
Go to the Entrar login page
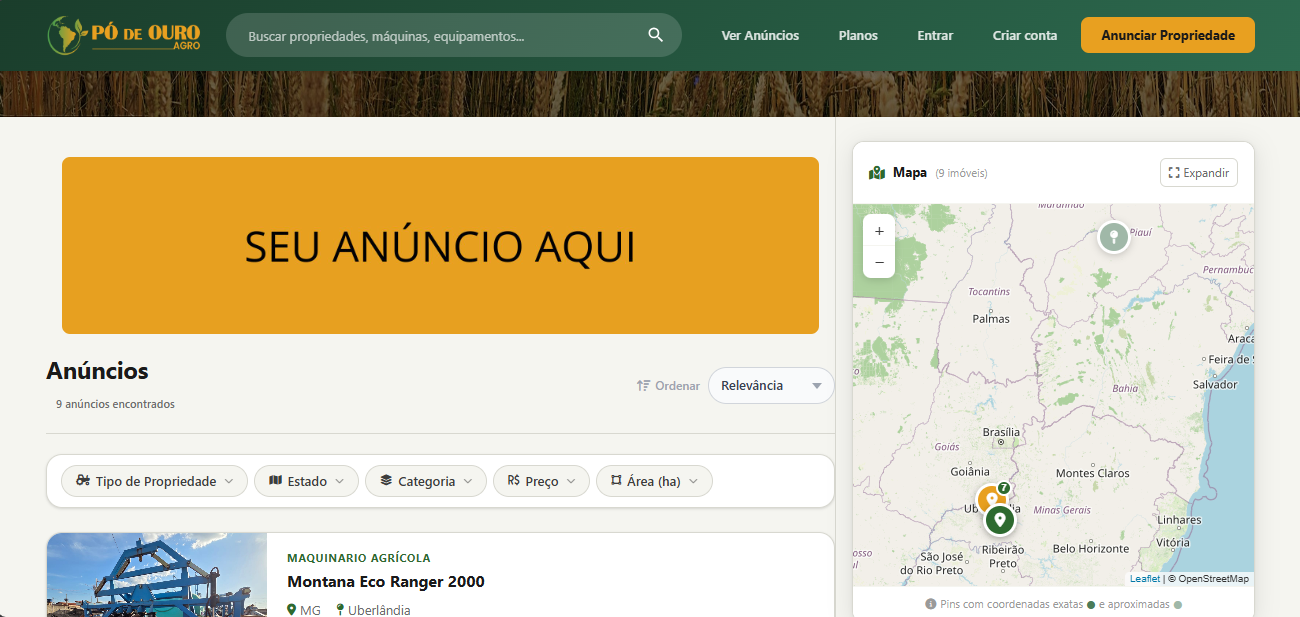coord(935,35)
